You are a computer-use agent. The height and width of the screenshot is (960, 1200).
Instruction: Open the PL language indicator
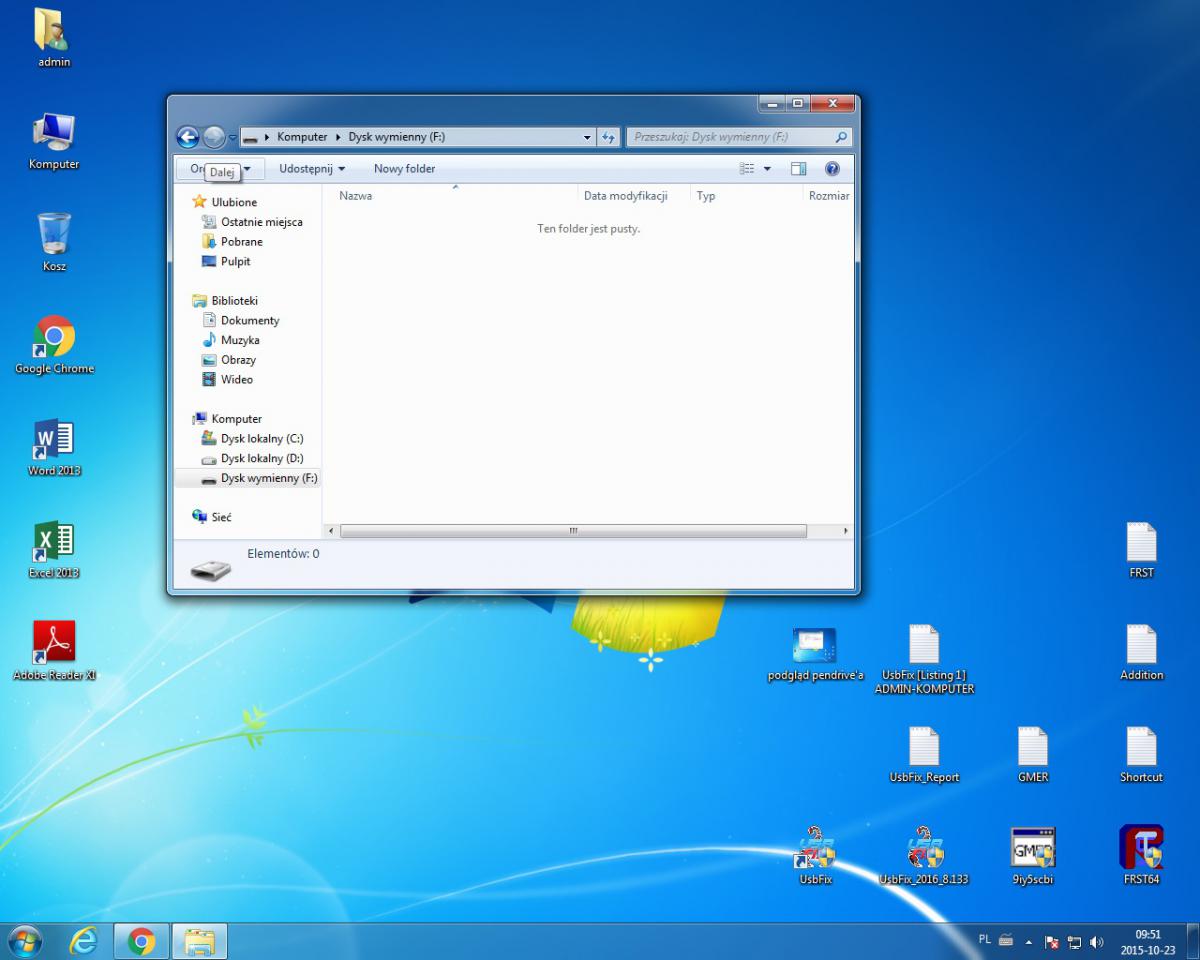[984, 940]
